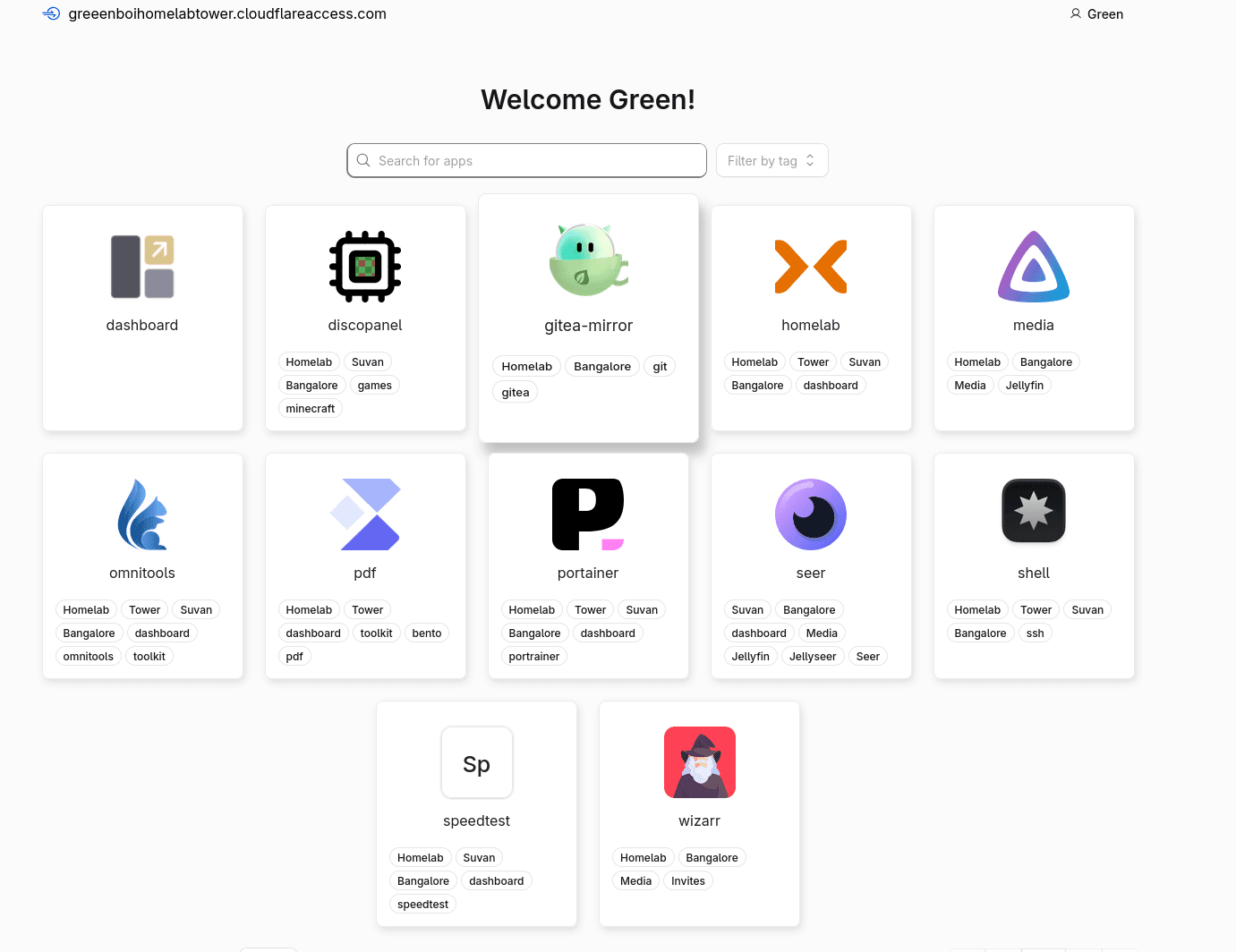Image resolution: width=1236 pixels, height=952 pixels.
Task: Select the minecraft tag on discopanel
Action: point(311,409)
